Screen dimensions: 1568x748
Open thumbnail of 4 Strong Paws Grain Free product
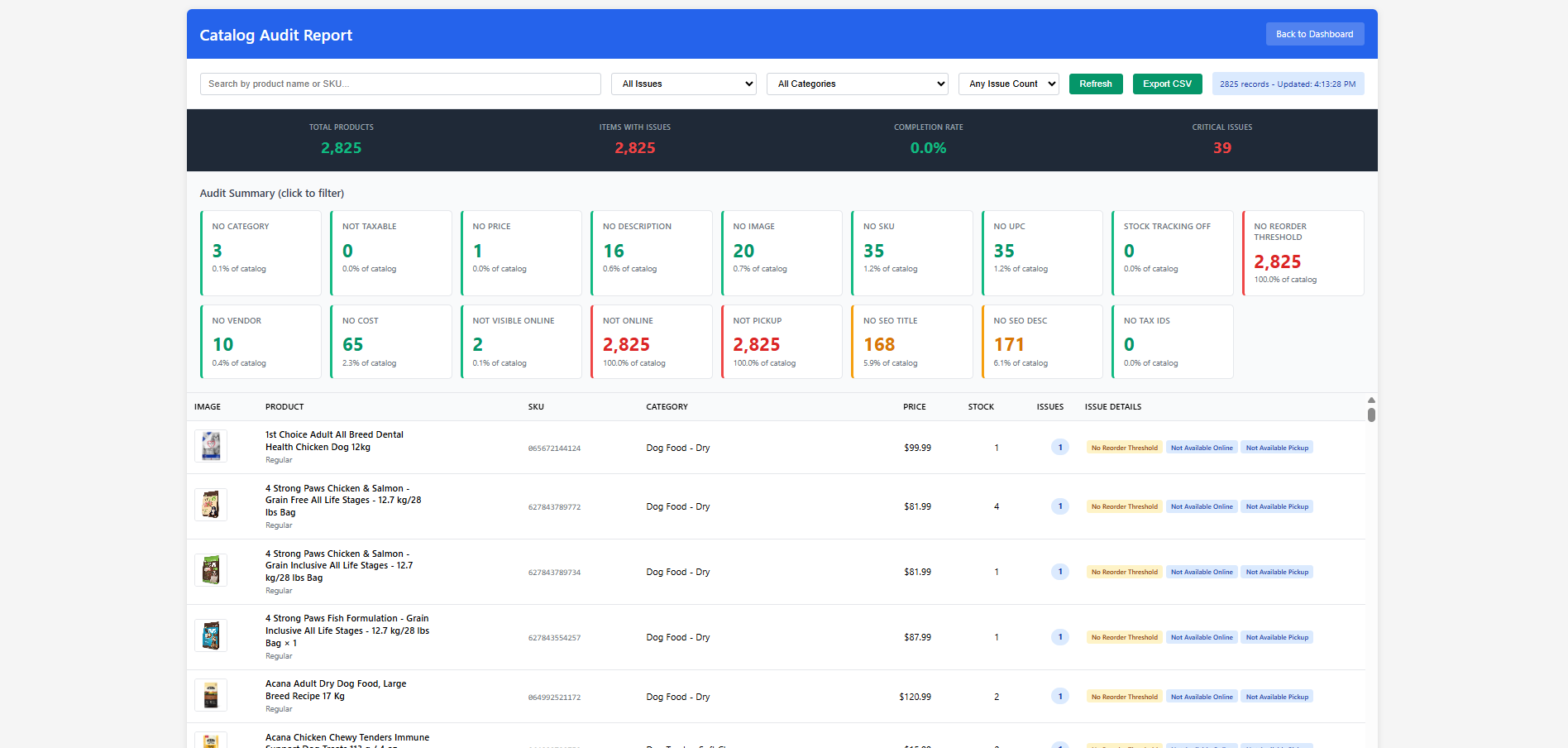coord(211,505)
